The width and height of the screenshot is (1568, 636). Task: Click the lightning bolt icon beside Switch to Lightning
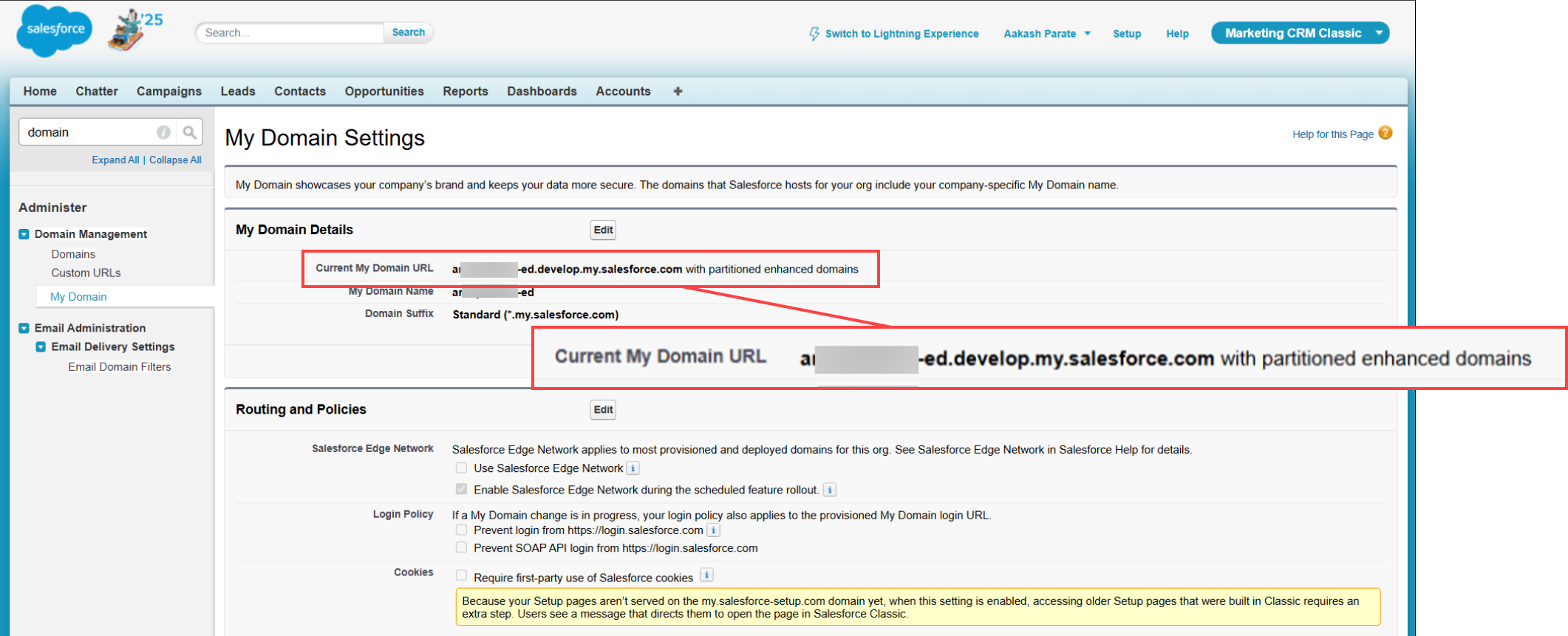814,33
